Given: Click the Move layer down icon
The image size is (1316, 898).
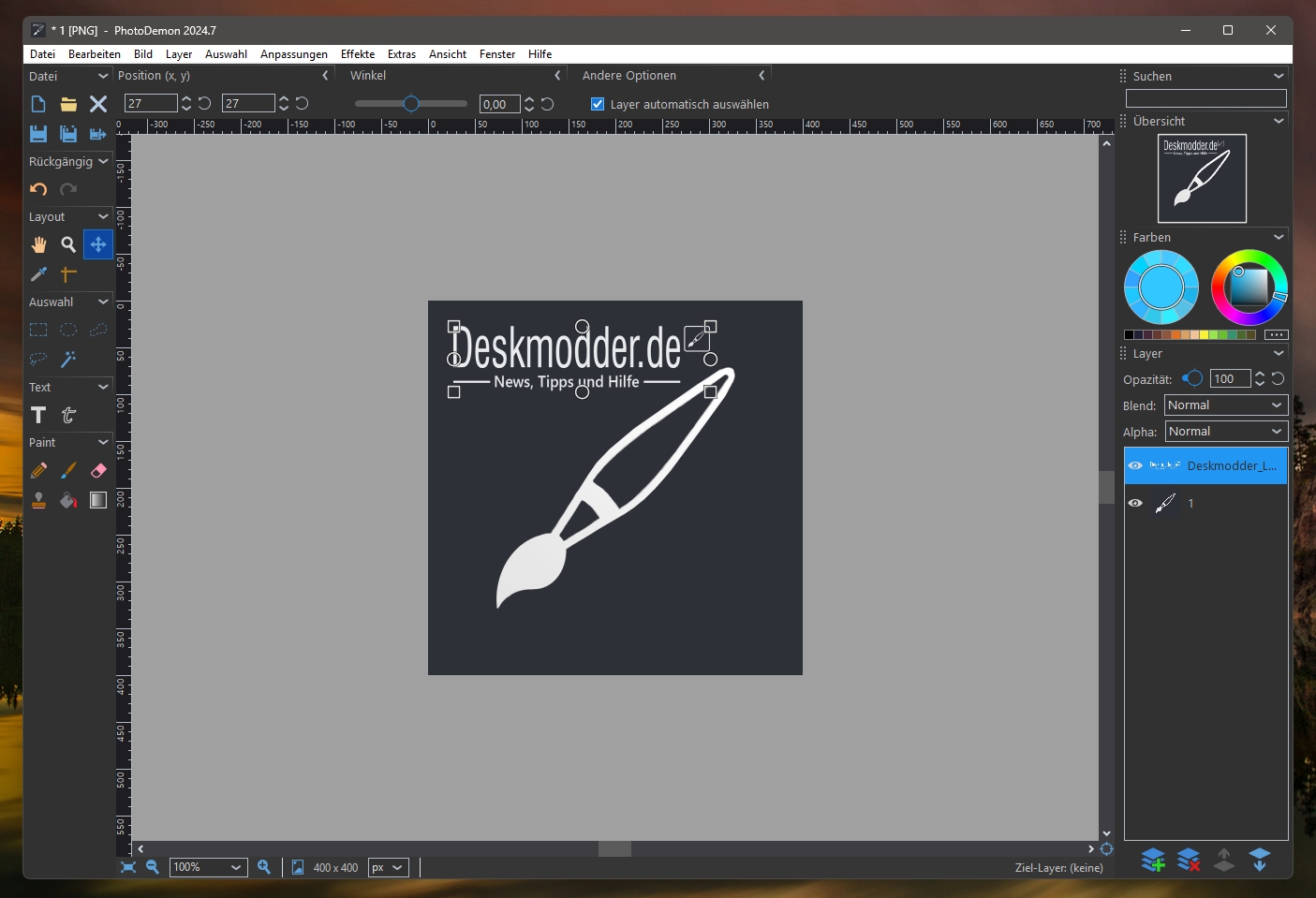Looking at the screenshot, I should click(1260, 860).
